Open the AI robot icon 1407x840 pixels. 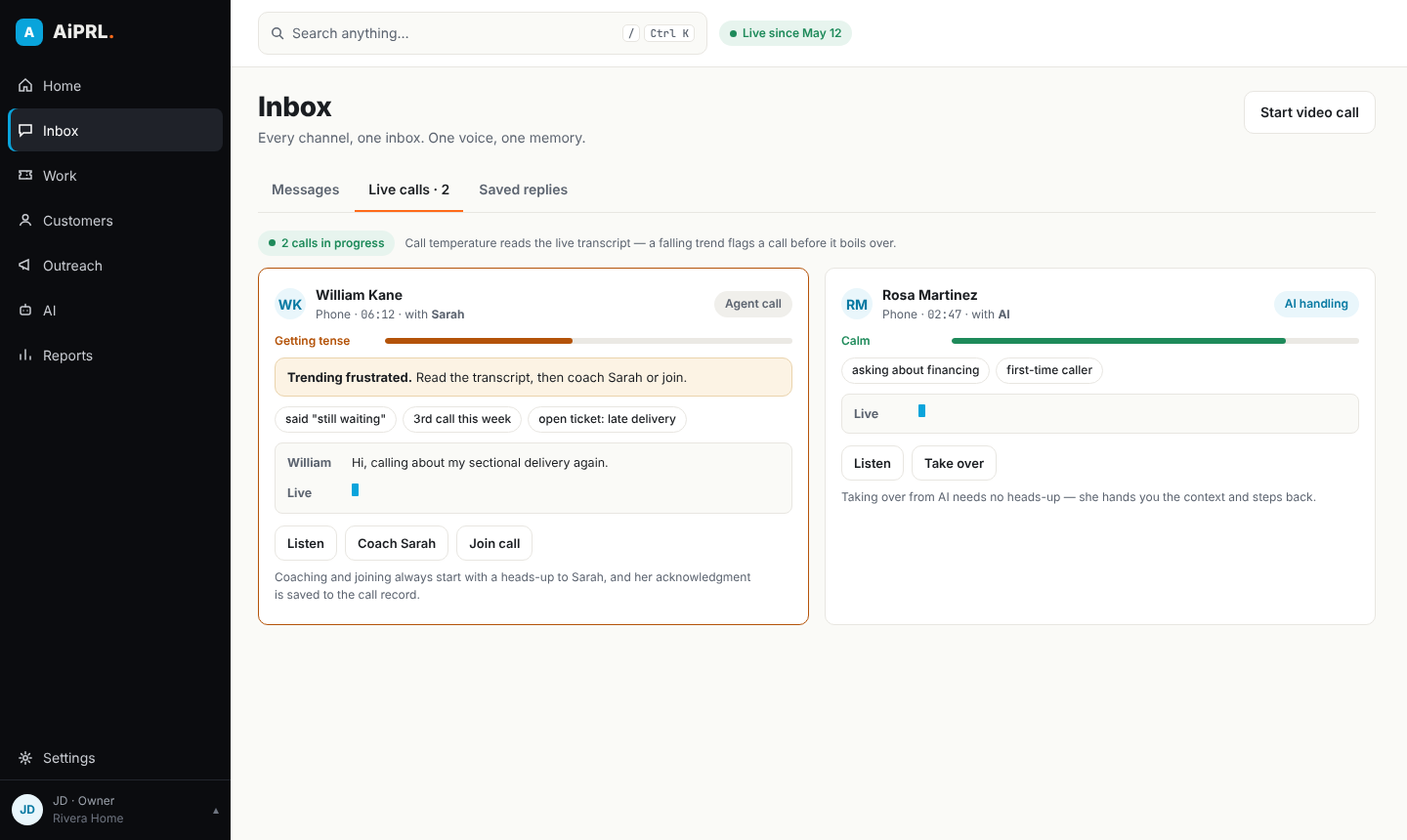coord(25,311)
